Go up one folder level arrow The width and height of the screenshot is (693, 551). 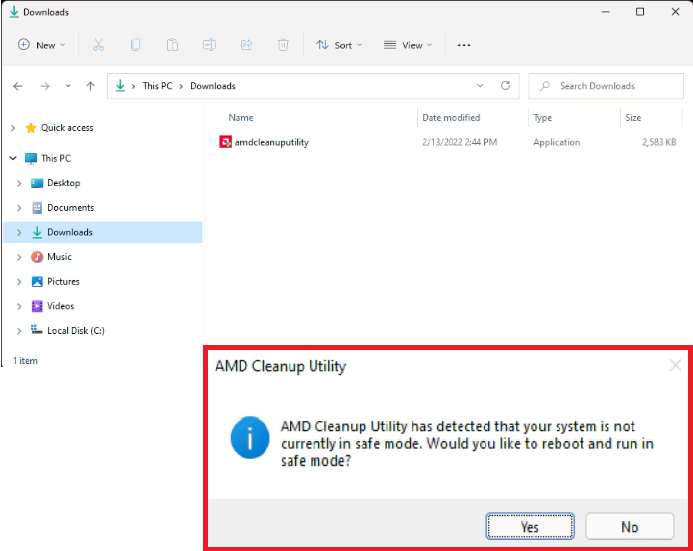click(91, 86)
